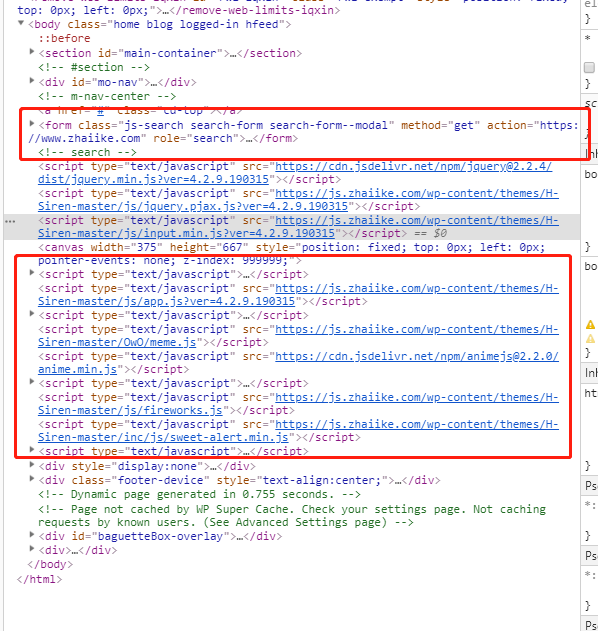Open the sweet-alert.min.js link
The width and height of the screenshot is (598, 631).
tap(298, 431)
